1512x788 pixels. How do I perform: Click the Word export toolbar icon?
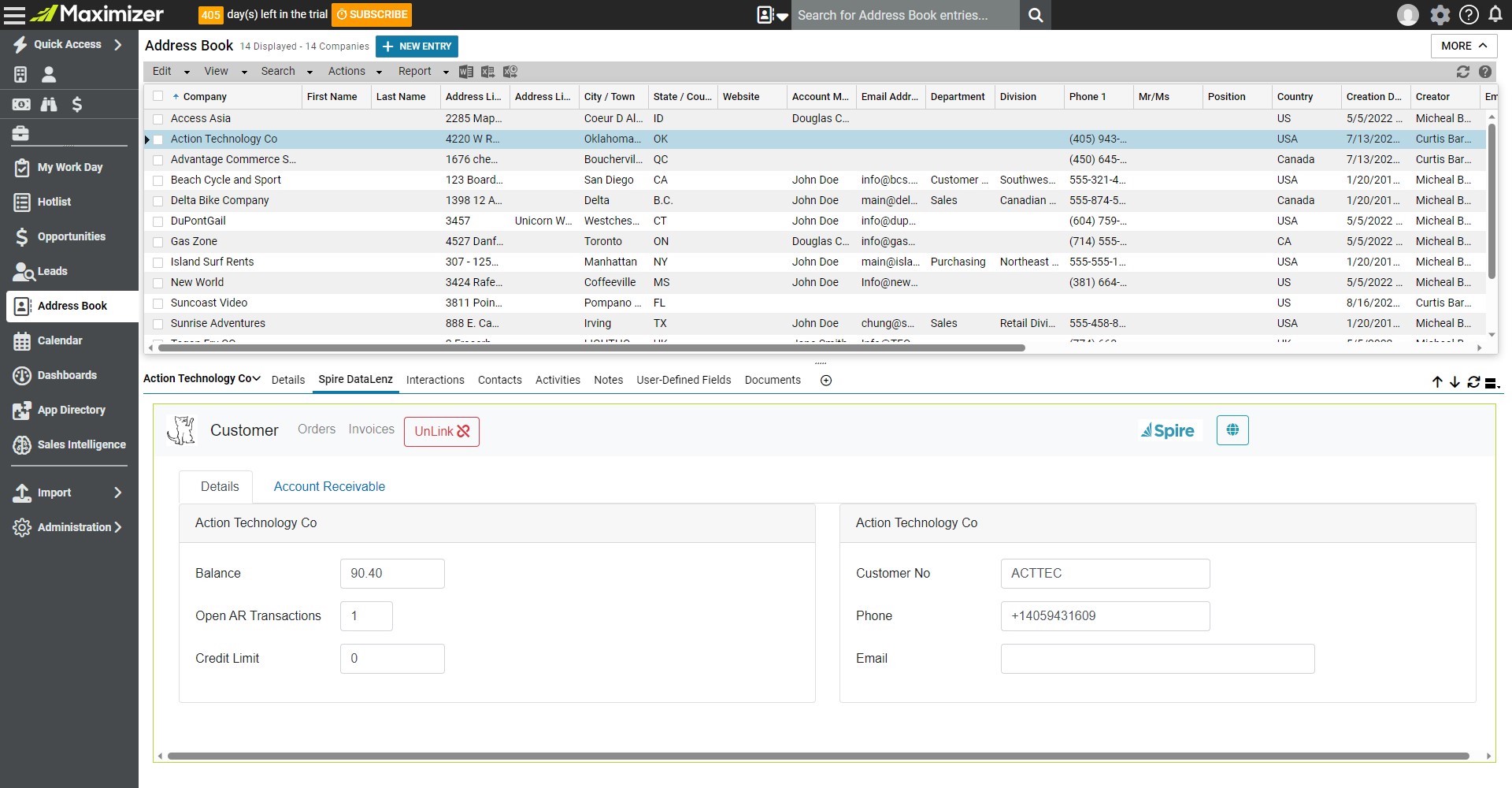click(466, 72)
